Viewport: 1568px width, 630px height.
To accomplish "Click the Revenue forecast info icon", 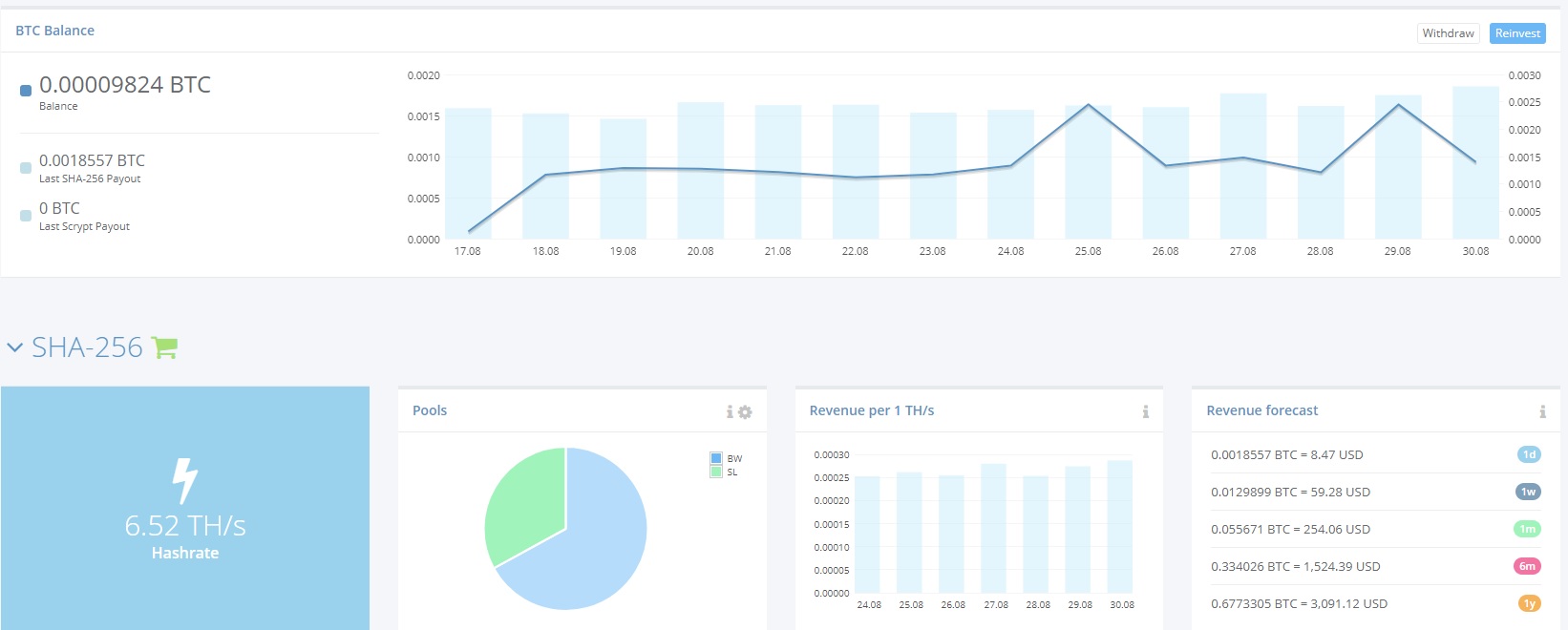I will coord(1542,412).
